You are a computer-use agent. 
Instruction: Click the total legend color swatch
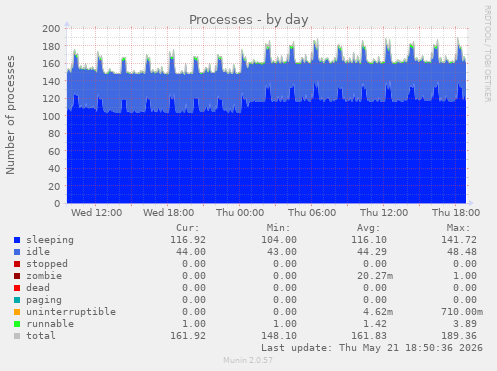tap(17, 336)
